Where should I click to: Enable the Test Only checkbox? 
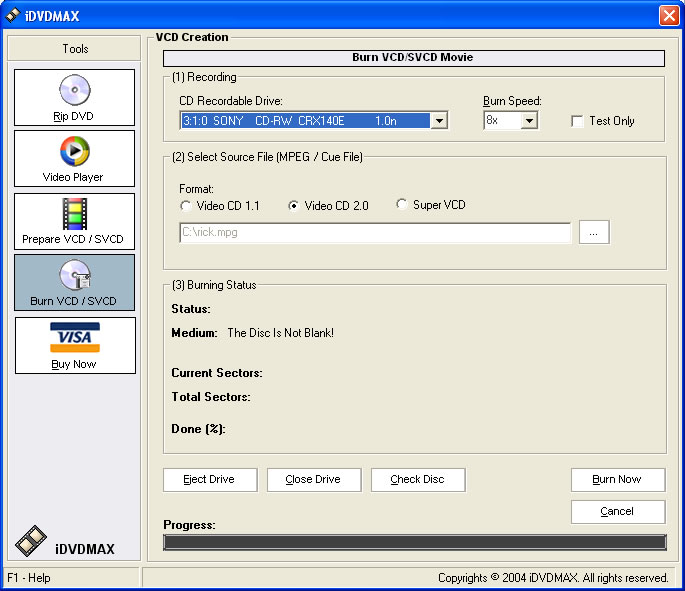[x=577, y=121]
